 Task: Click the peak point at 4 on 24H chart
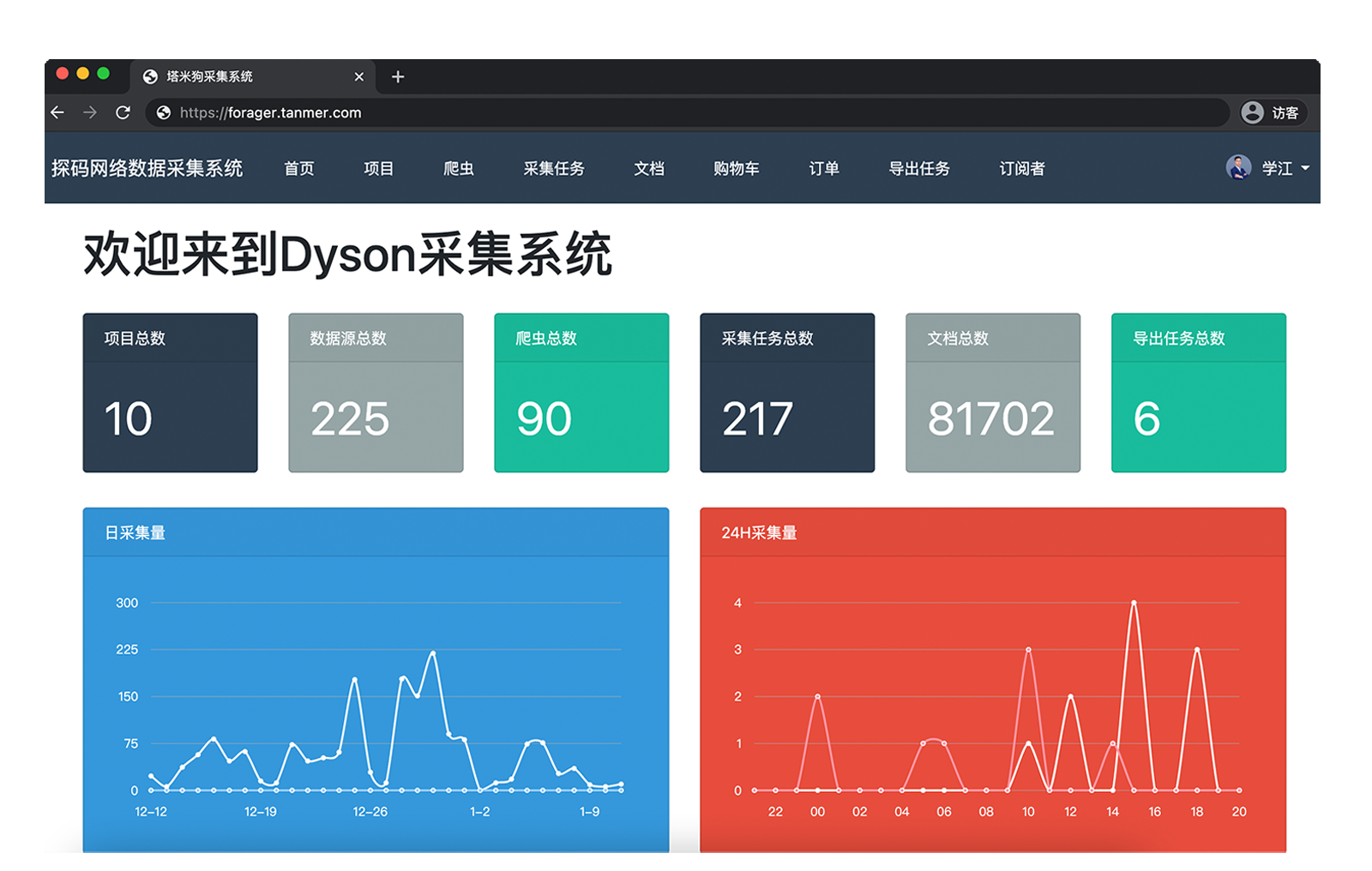(1134, 603)
